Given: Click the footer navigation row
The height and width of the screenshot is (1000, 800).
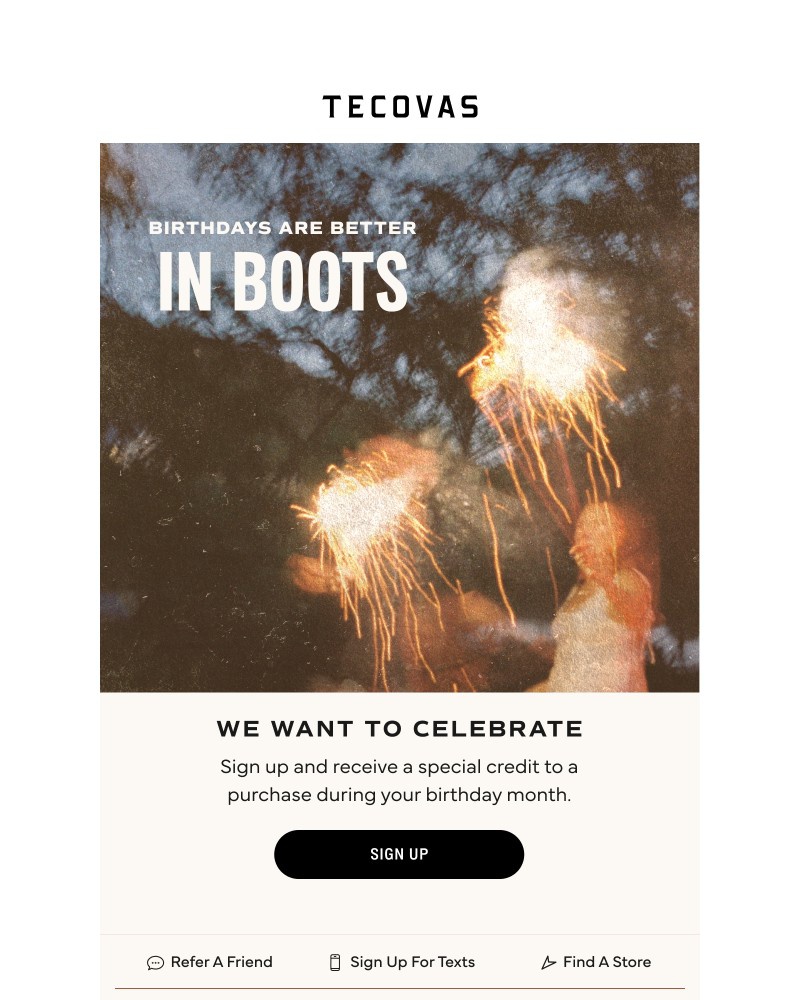Looking at the screenshot, I should (x=399, y=962).
